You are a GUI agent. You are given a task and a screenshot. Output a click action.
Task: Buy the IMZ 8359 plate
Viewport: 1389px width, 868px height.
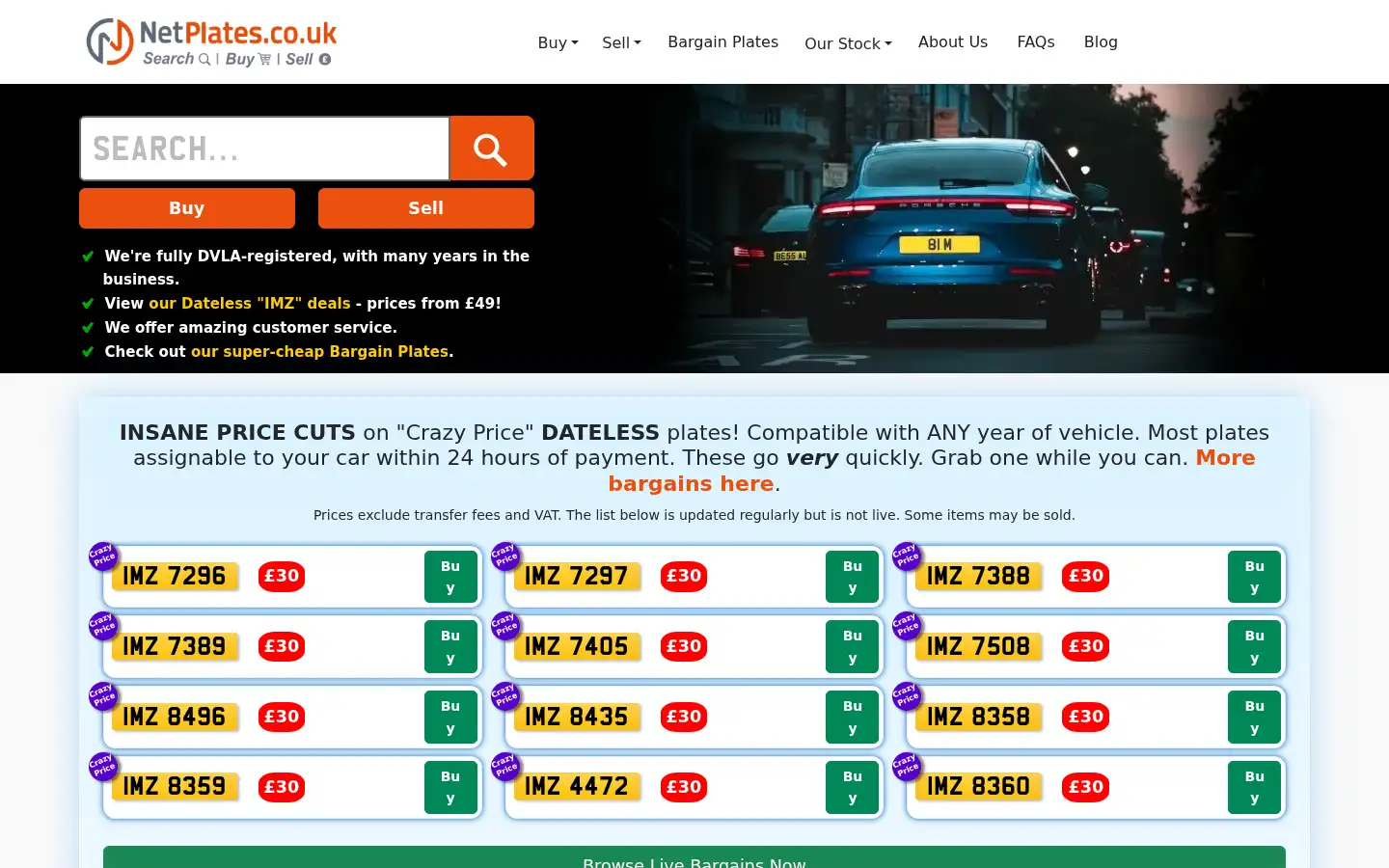(450, 787)
